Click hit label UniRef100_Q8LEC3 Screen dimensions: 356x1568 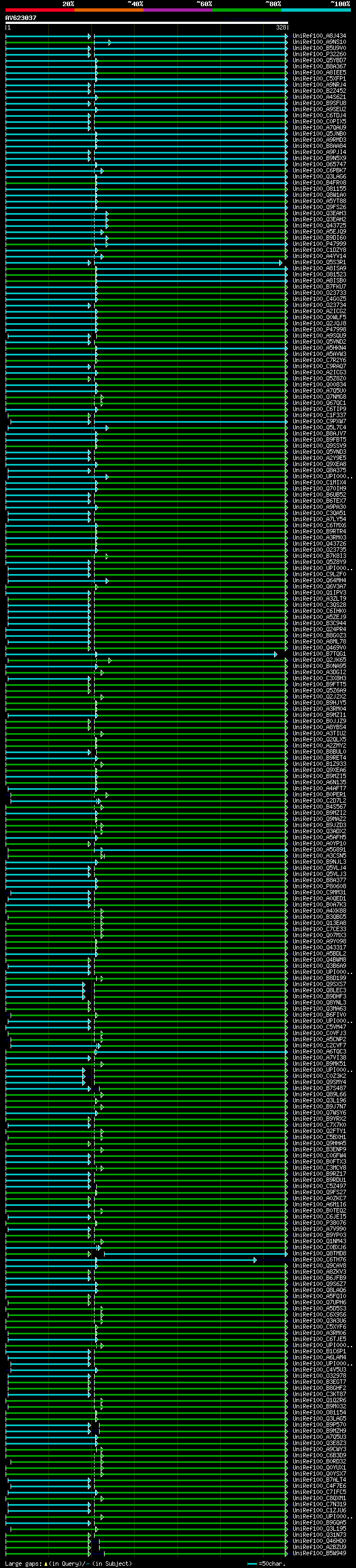[x=319, y=991]
